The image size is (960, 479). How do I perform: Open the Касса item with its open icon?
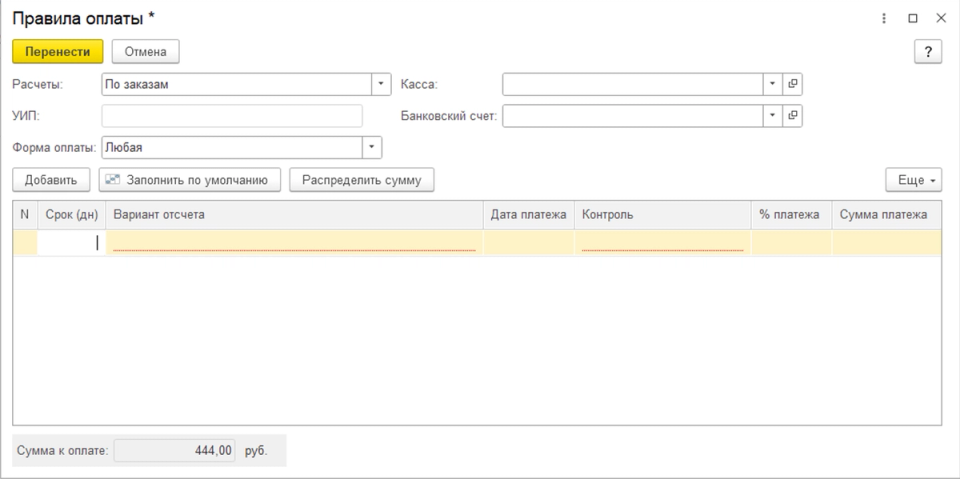(x=792, y=84)
